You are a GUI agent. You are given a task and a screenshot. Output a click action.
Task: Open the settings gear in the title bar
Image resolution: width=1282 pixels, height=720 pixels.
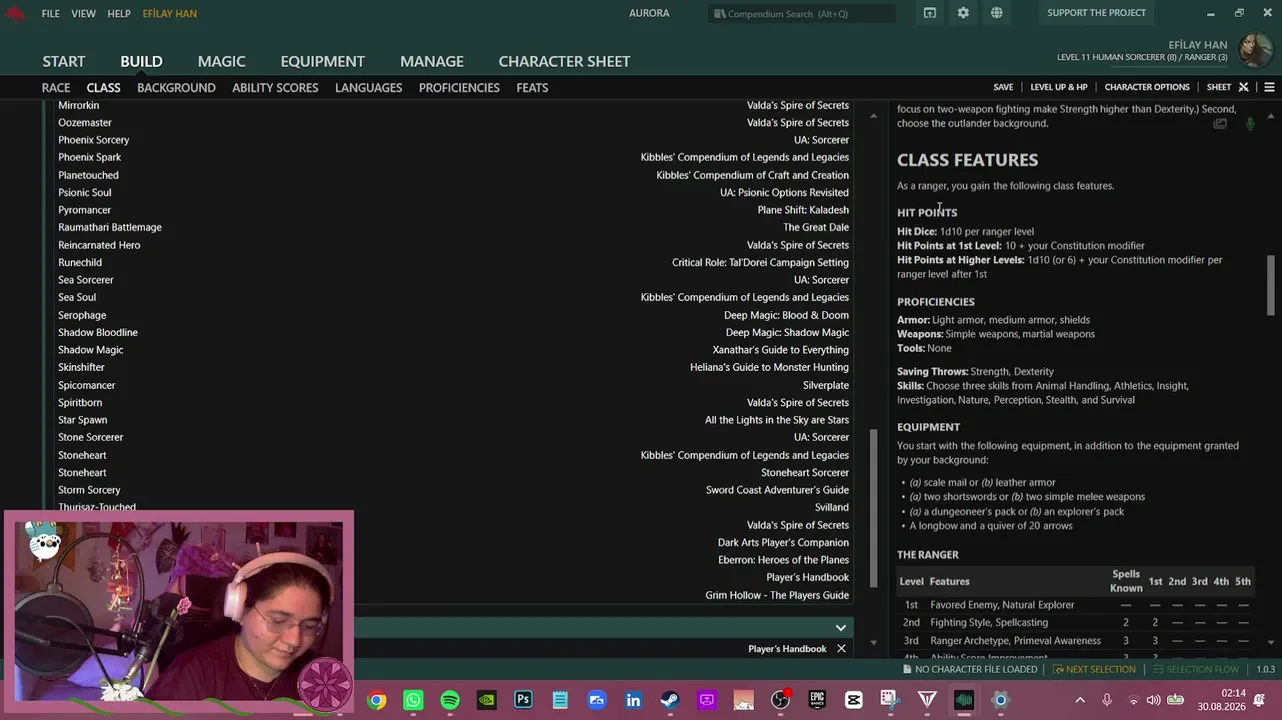963,13
